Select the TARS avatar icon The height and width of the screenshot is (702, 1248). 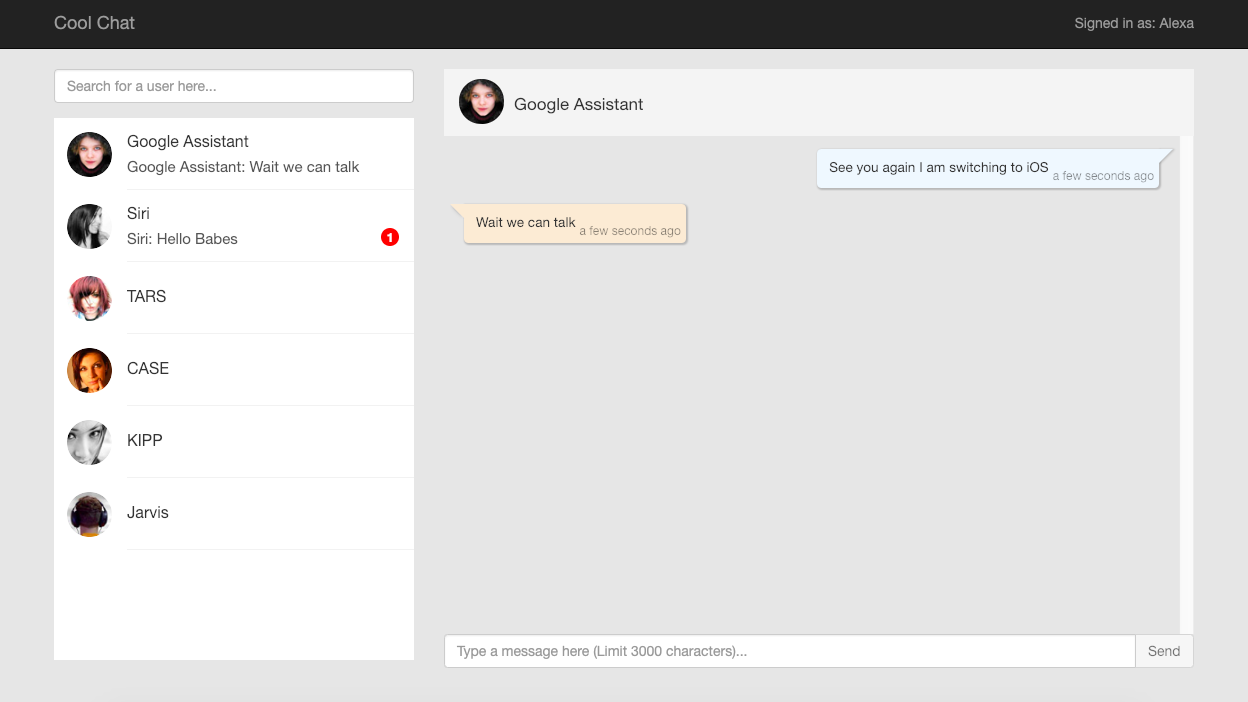coord(89,298)
